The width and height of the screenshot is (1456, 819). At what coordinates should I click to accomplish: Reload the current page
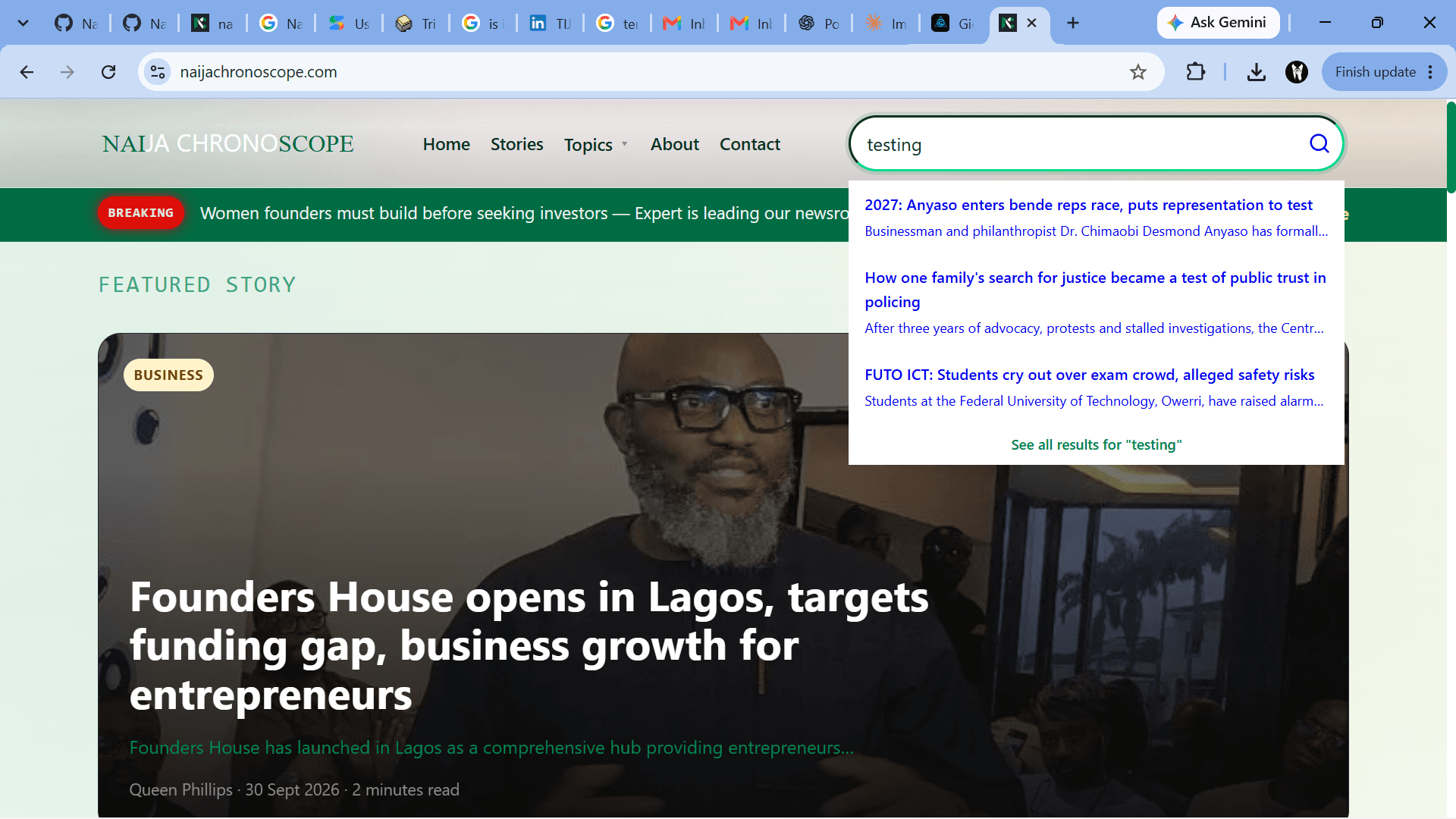click(108, 72)
